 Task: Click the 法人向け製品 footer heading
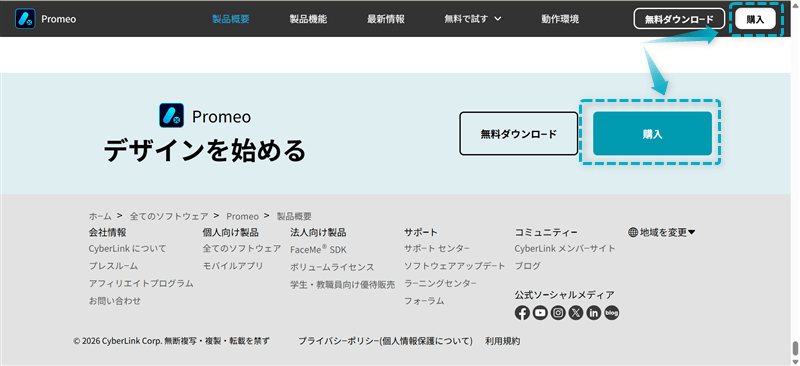(318, 232)
